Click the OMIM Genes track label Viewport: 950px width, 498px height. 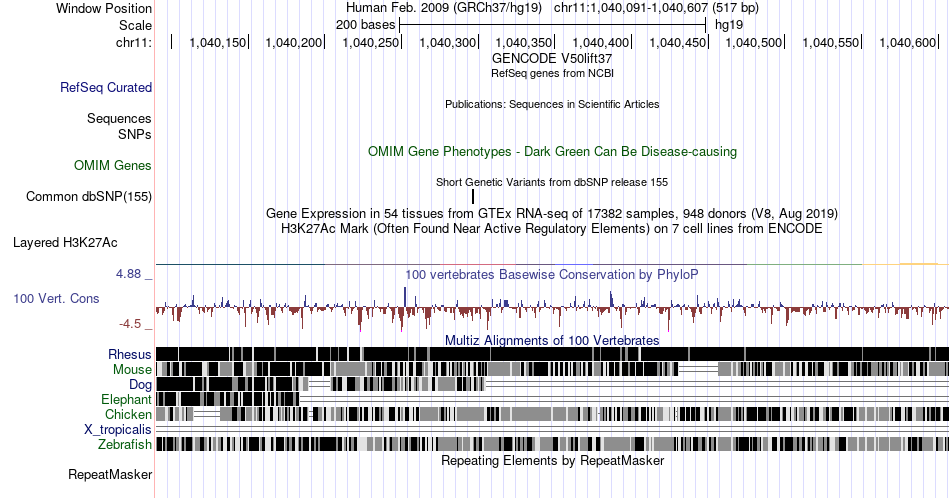click(113, 165)
